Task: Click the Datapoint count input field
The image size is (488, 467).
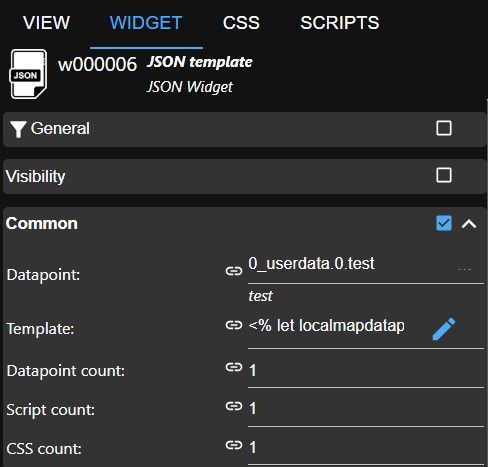Action: coord(366,371)
